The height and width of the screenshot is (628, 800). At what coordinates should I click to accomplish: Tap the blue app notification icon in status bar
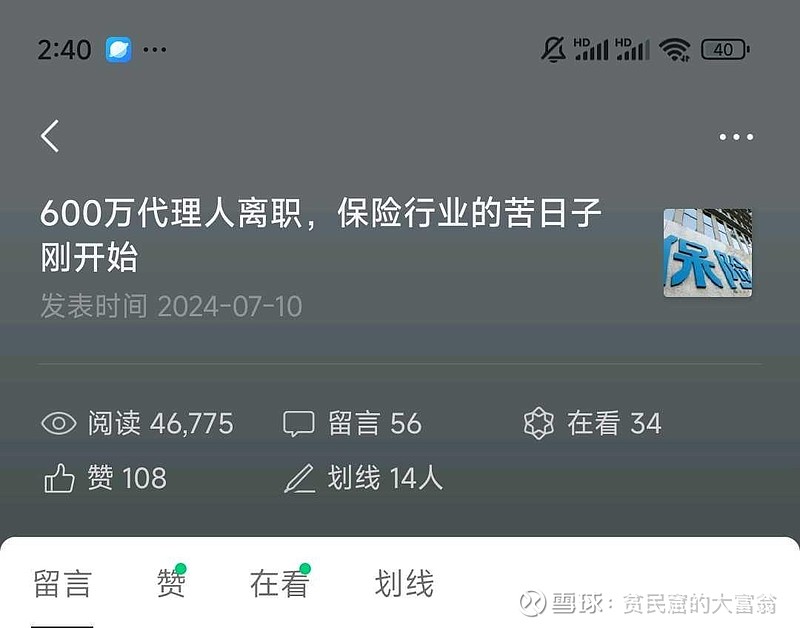[118, 49]
